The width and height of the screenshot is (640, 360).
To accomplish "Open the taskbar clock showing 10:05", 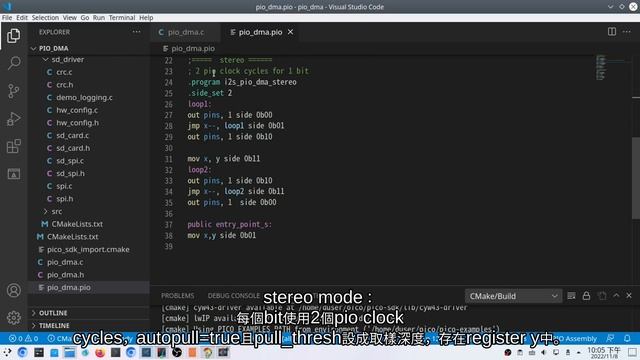I will tap(604, 353).
